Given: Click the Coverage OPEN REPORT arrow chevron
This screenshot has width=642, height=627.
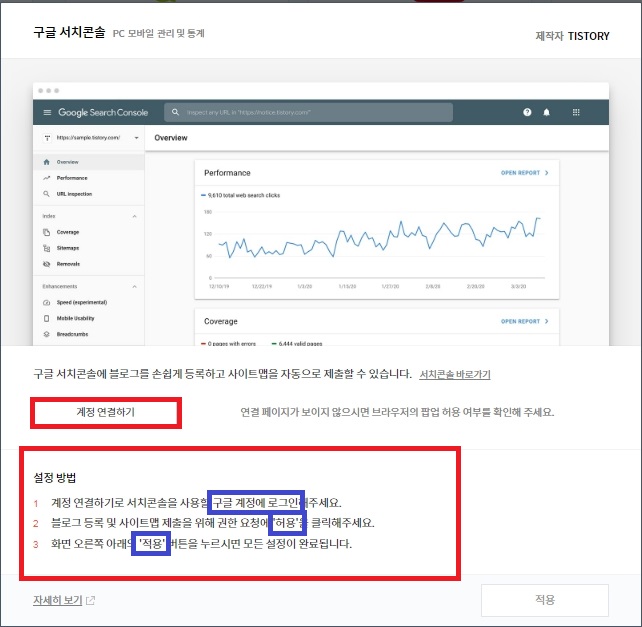Looking at the screenshot, I should coord(547,321).
